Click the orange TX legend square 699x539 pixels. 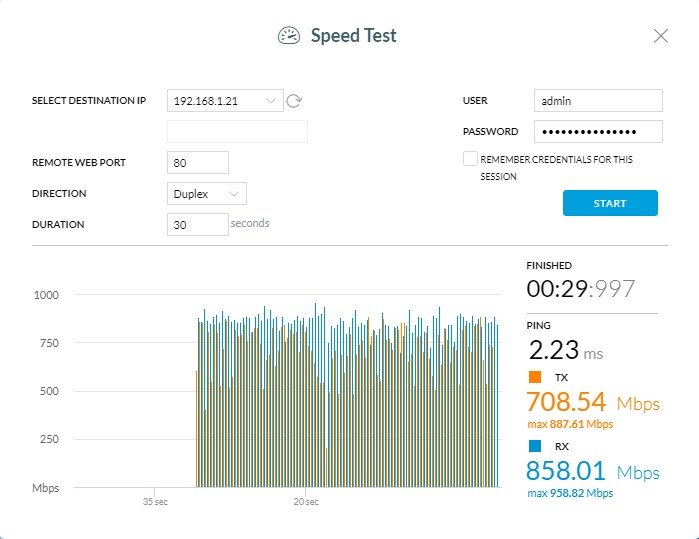(534, 377)
